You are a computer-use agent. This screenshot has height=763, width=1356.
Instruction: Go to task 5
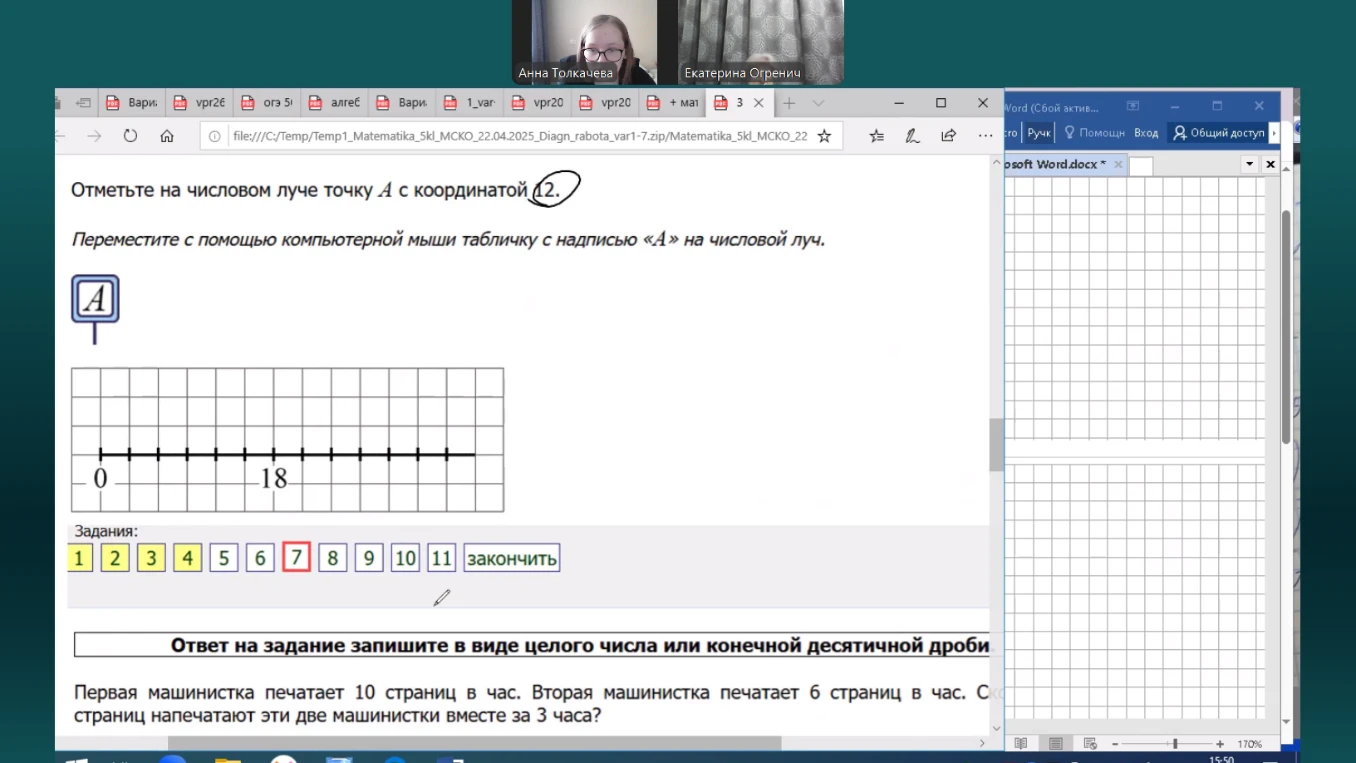click(224, 558)
